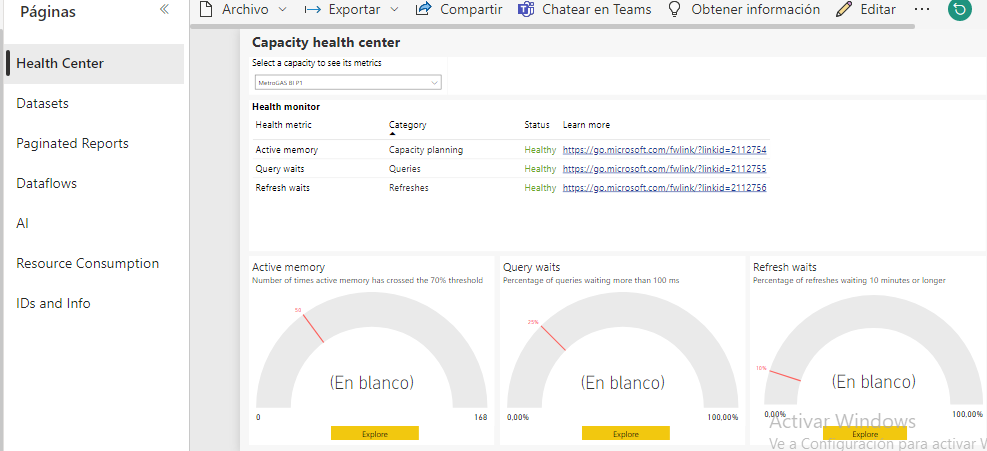The height and width of the screenshot is (451, 987).
Task: Navigate to IDs and Info page
Action: coord(54,304)
